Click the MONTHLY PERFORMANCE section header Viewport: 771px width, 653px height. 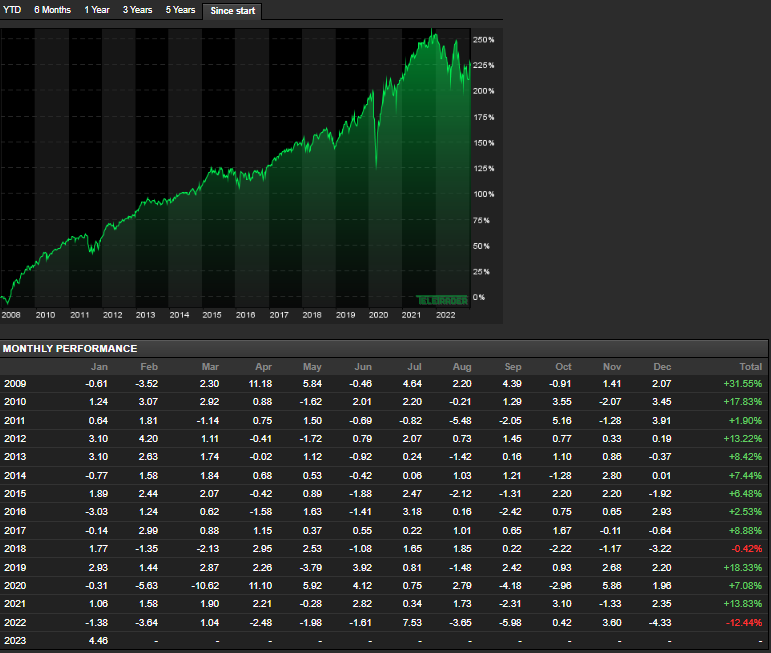(70, 348)
